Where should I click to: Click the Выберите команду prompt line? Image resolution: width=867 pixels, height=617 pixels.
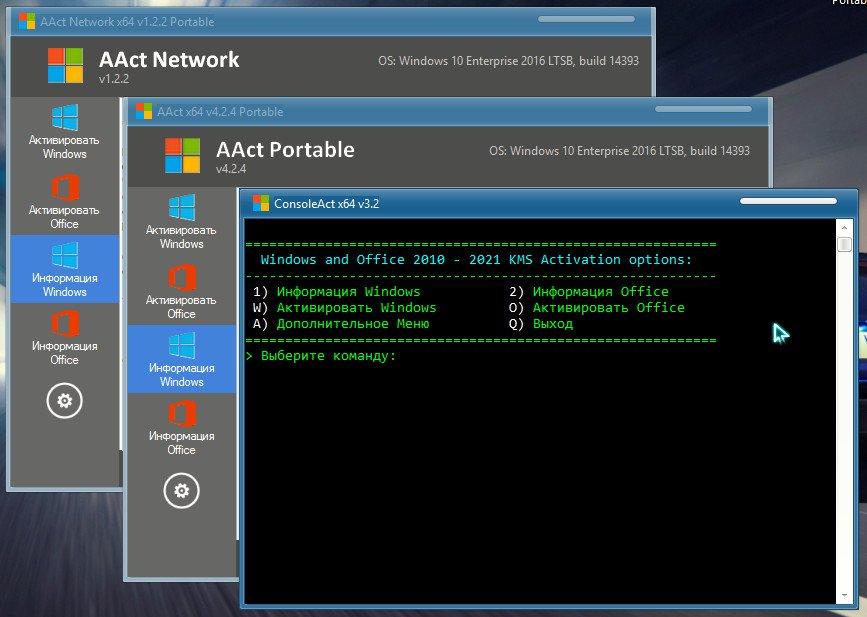328,356
